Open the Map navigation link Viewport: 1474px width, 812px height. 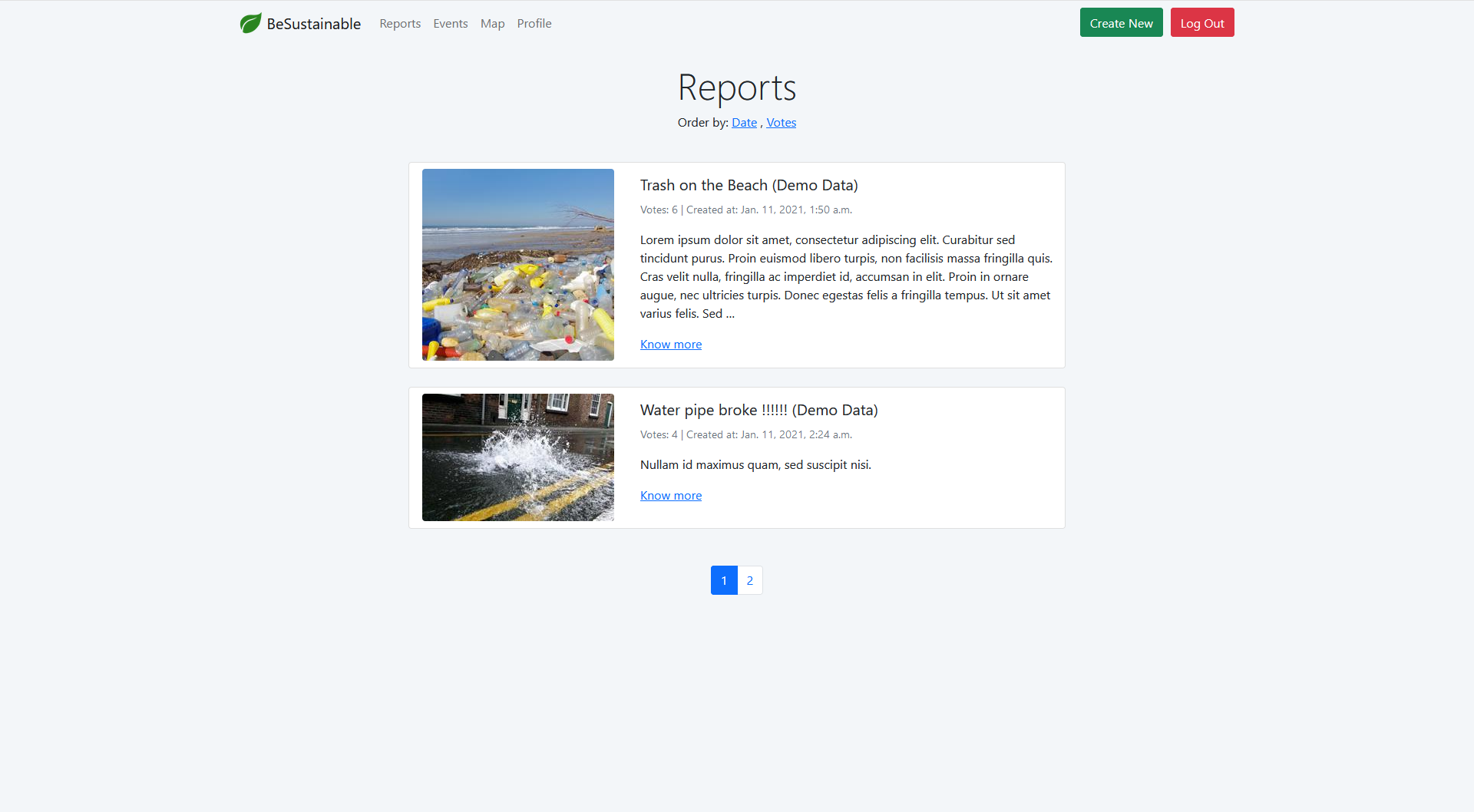[492, 24]
